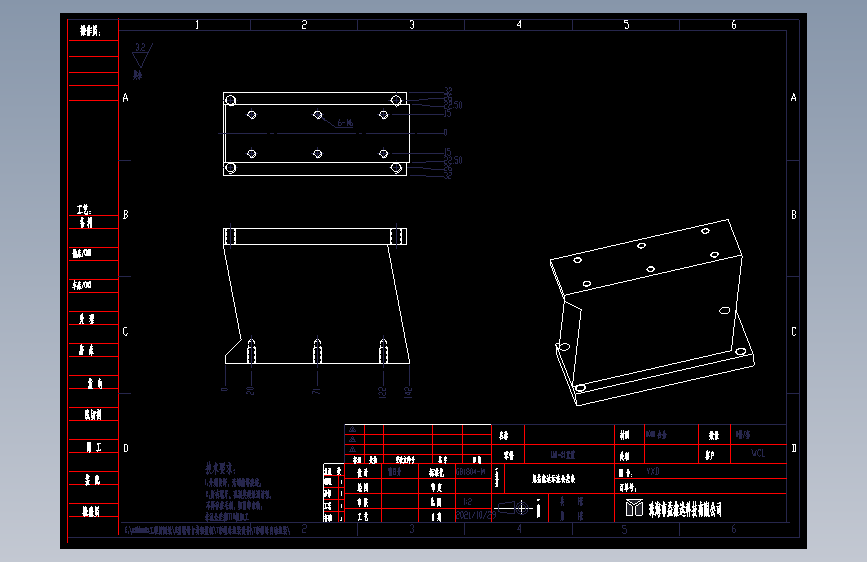Click the 3.2 surface roughness symbol
Image resolution: width=867 pixels, height=562 pixels.
click(142, 55)
